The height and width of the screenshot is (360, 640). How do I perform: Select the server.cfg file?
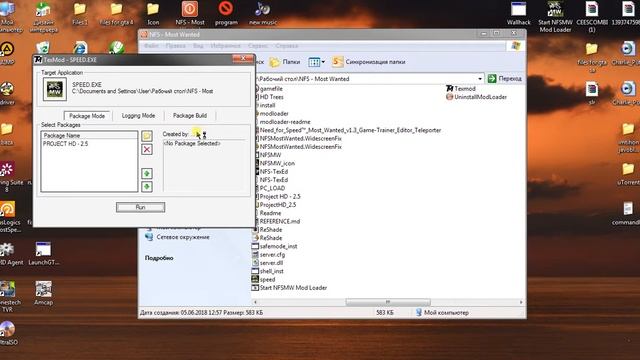click(268, 255)
